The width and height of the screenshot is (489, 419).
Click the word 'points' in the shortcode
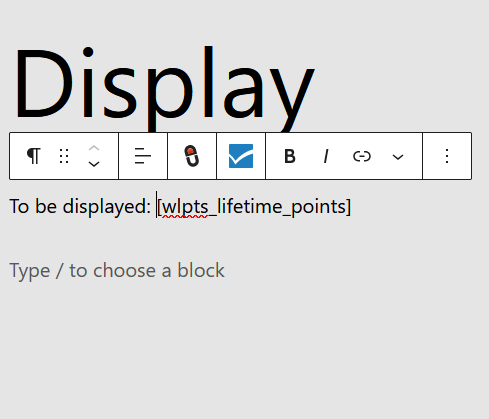pos(319,207)
